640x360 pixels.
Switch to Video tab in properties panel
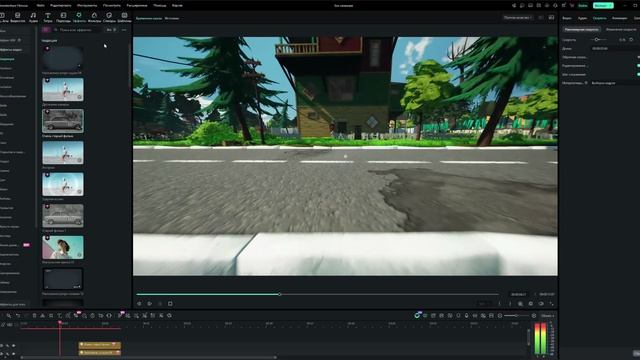pyautogui.click(x=567, y=18)
